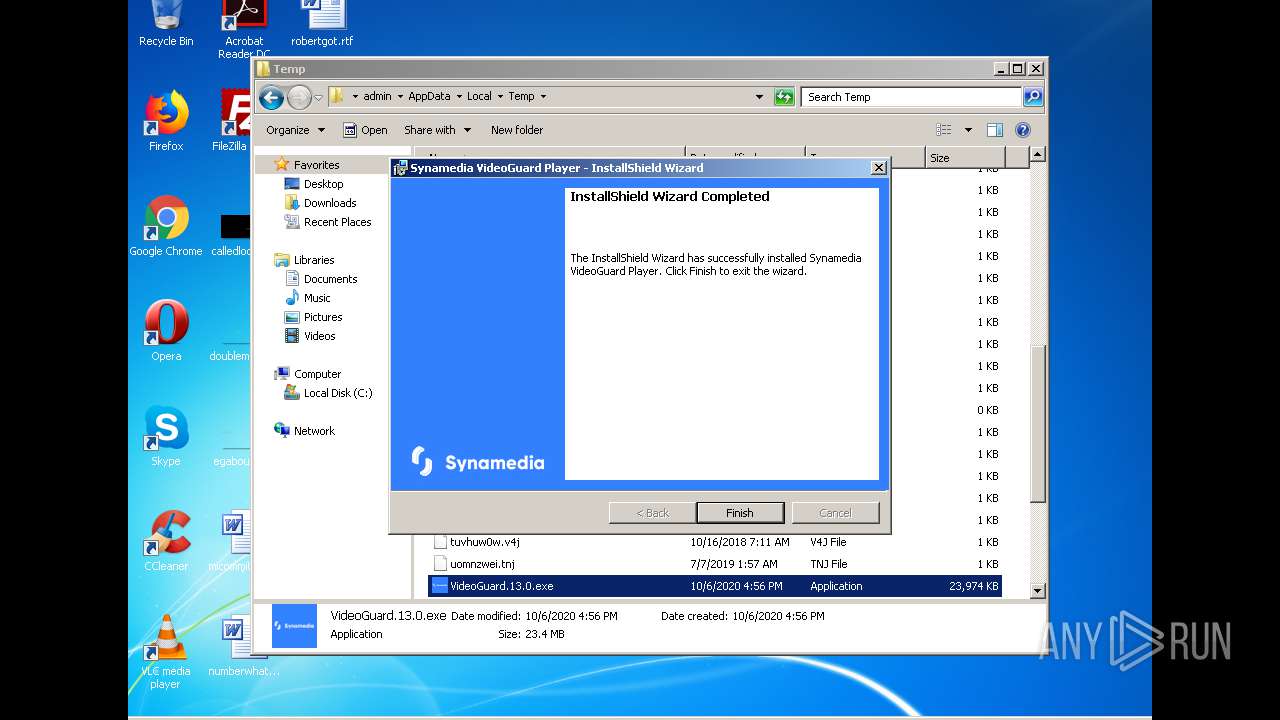Select the VideoGuard.13.0.exe file row
Viewport: 1280px width, 720px height.
(714, 586)
